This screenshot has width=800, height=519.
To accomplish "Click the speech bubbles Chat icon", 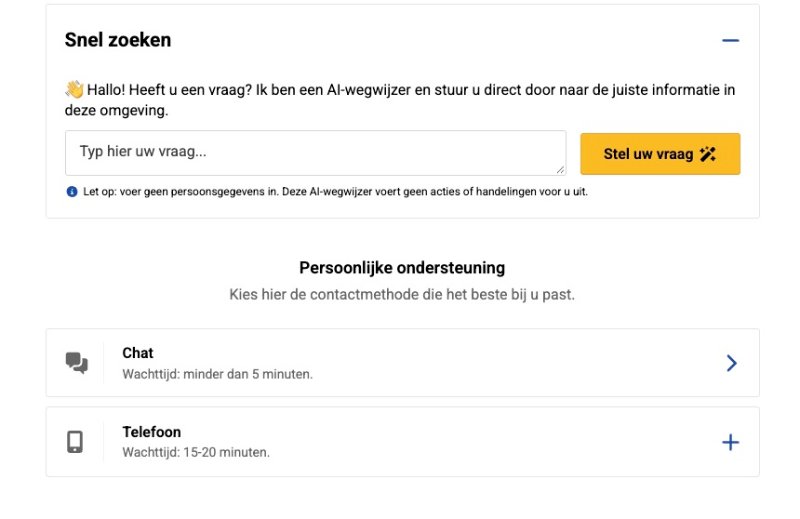I will (x=77, y=363).
